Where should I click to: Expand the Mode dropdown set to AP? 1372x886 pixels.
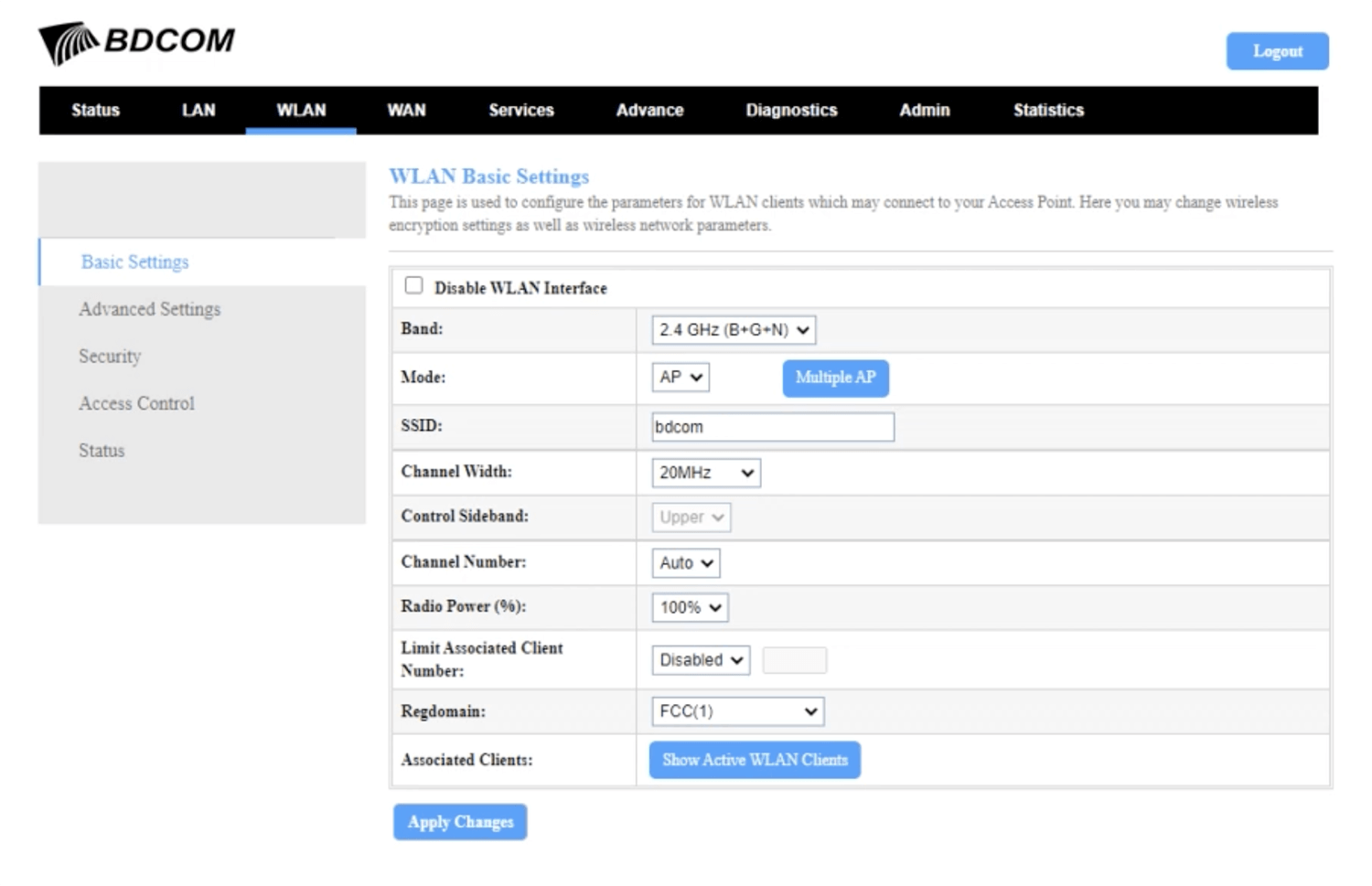[x=681, y=378]
